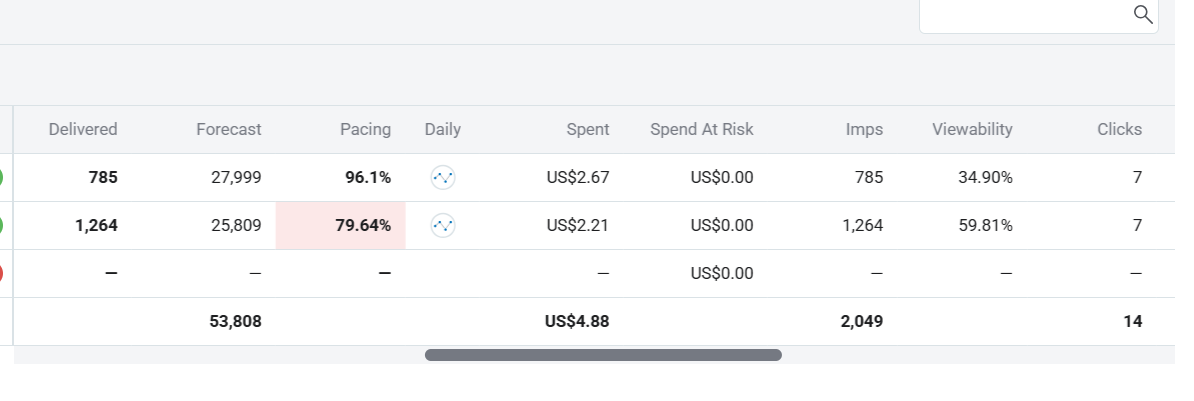This screenshot has height=401, width=1194.
Task: Open Daily chart icon for 79.64% pacing row
Action: pyautogui.click(x=443, y=226)
